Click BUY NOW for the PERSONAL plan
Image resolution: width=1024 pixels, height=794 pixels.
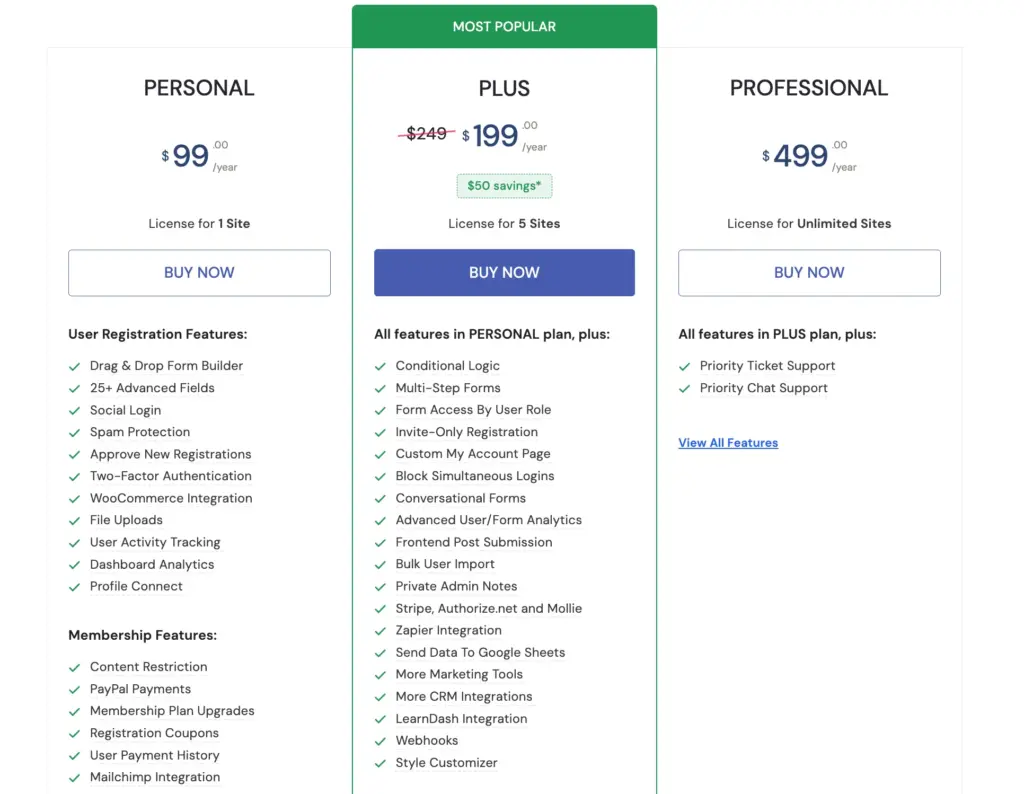[x=199, y=272]
